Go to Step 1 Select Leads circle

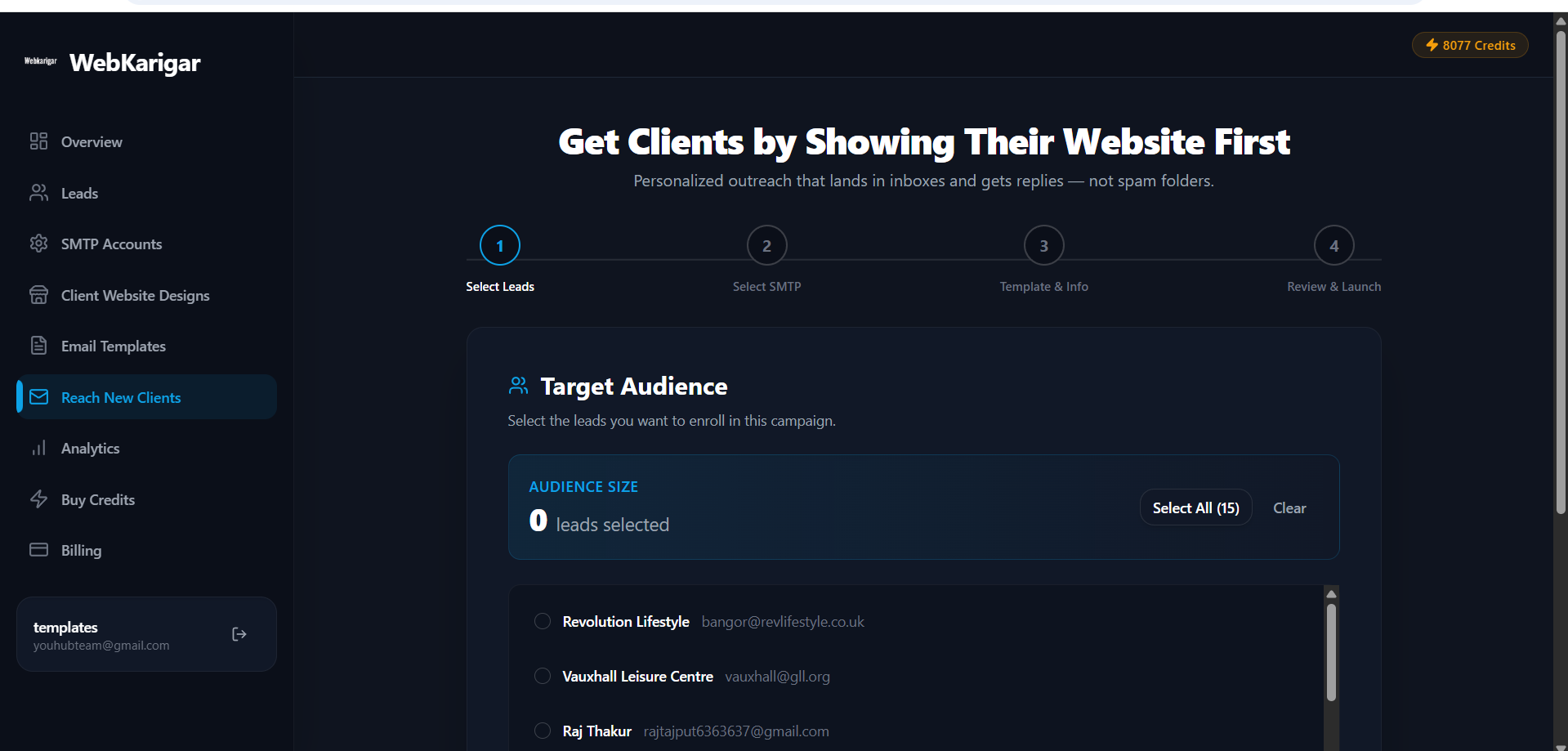pos(500,245)
